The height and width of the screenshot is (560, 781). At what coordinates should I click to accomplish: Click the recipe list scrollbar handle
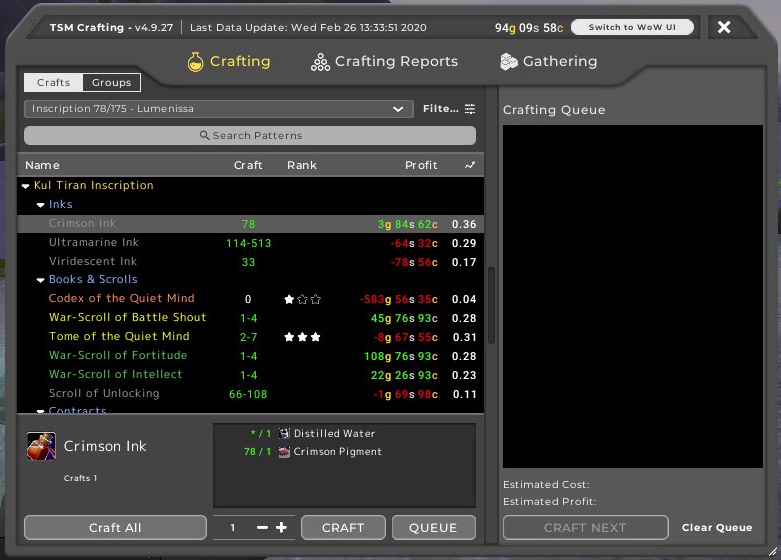(491, 305)
